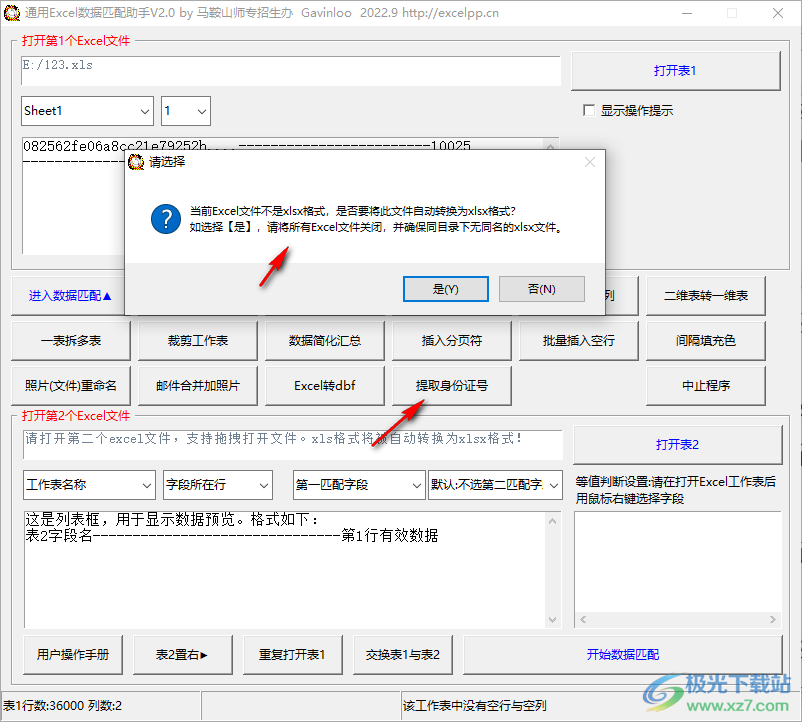
Task: Click the 交换表1与表2 button
Action: click(x=403, y=655)
